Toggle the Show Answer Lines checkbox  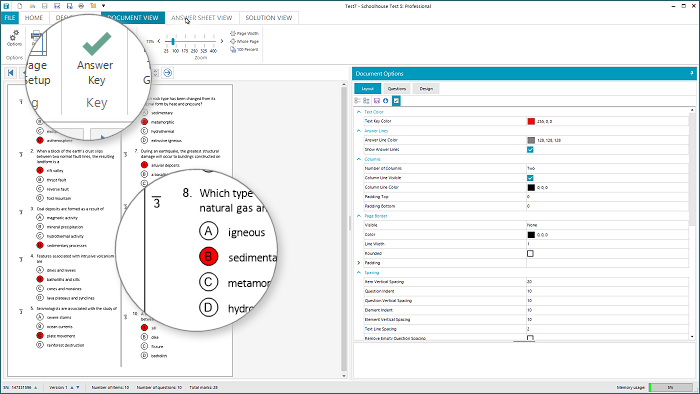530,149
